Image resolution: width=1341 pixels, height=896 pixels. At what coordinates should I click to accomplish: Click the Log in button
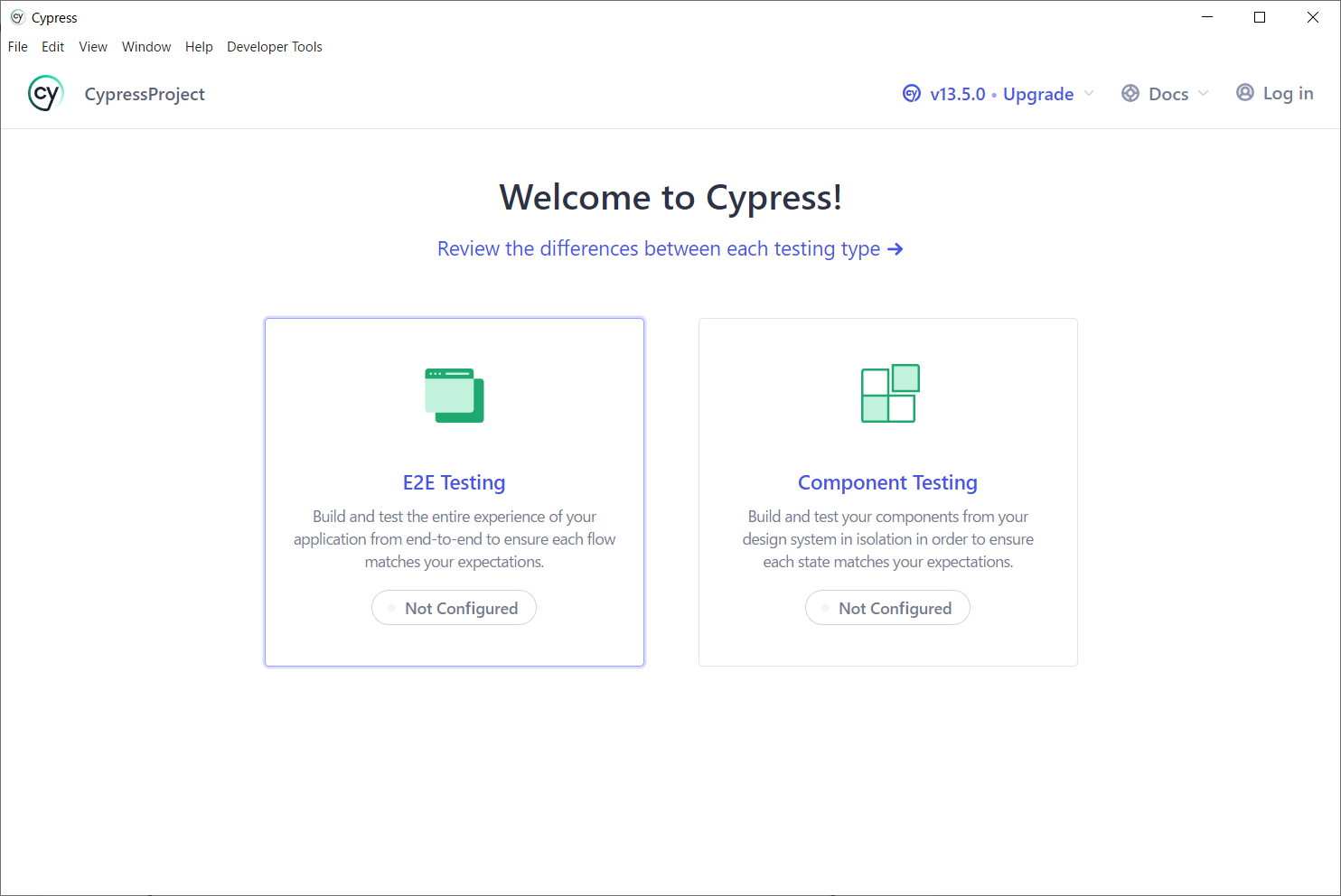click(x=1275, y=93)
